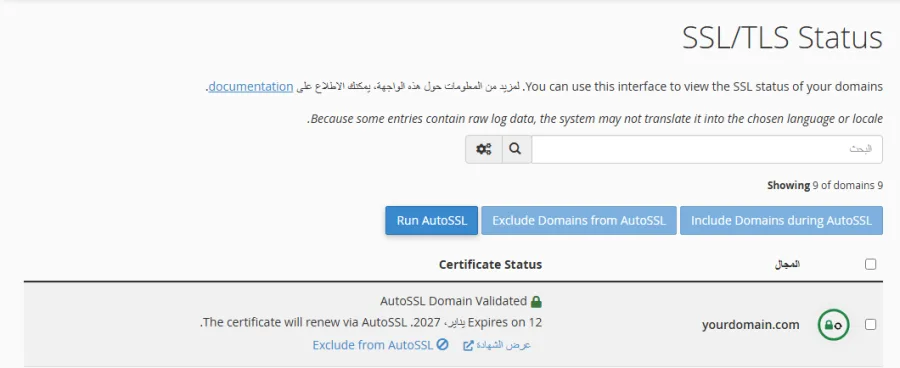Screen dimensions: 900x368
Task: Open the view certificate link (عرض الشهادة)
Action: pos(497,345)
